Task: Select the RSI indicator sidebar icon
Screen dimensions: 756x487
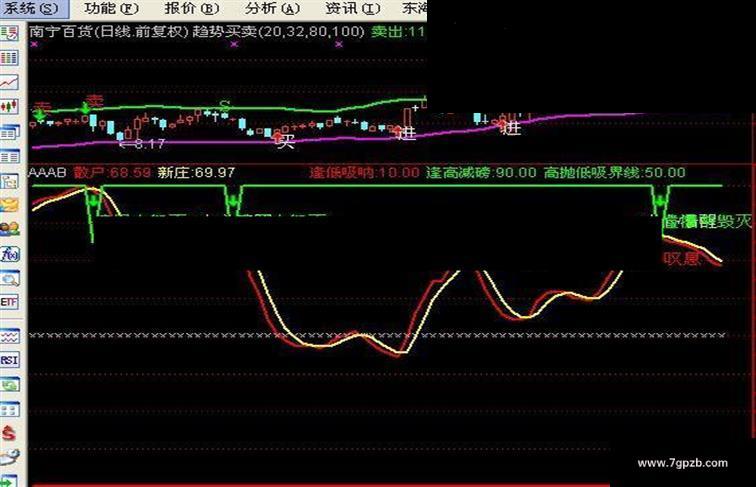Action: (x=10, y=360)
